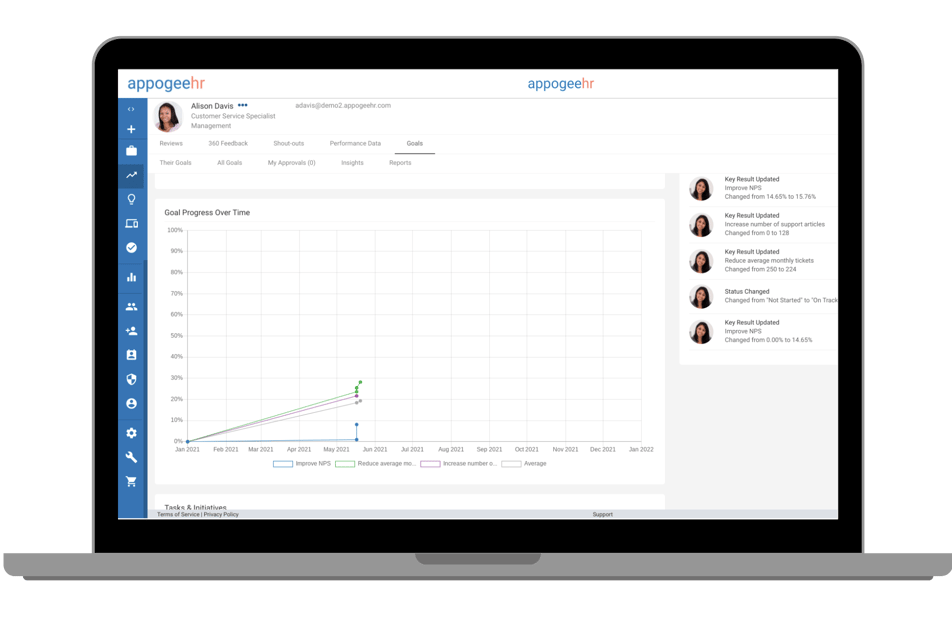
Task: Open the All Goals sub-tab
Action: click(230, 163)
